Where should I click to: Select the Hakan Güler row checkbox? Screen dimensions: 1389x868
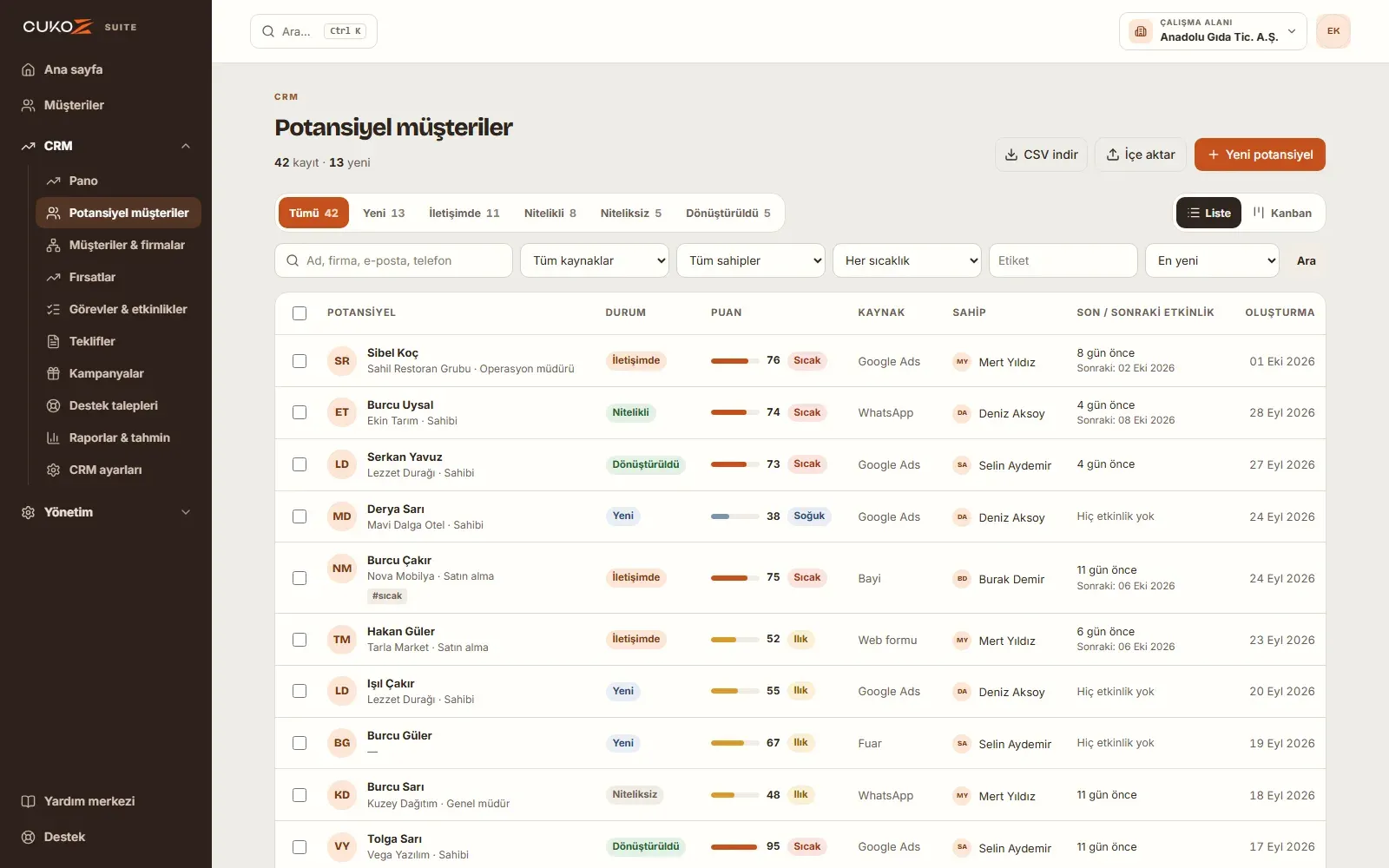(x=300, y=640)
